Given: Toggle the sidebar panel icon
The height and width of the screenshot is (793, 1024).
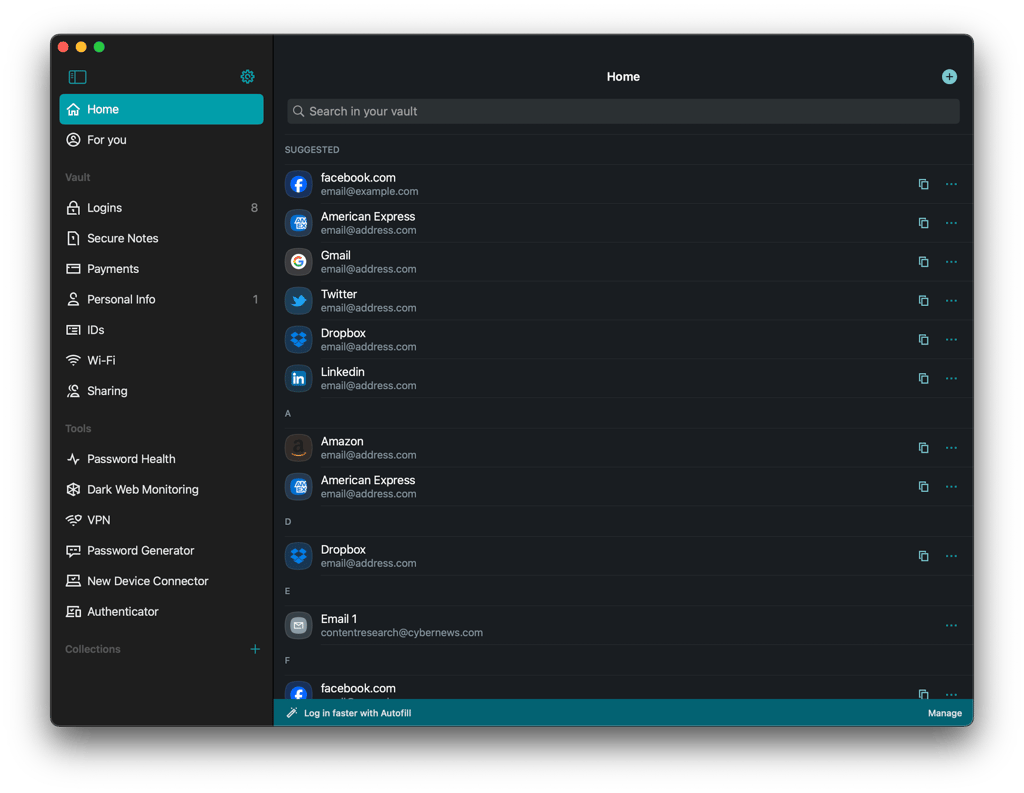Looking at the screenshot, I should (x=77, y=77).
